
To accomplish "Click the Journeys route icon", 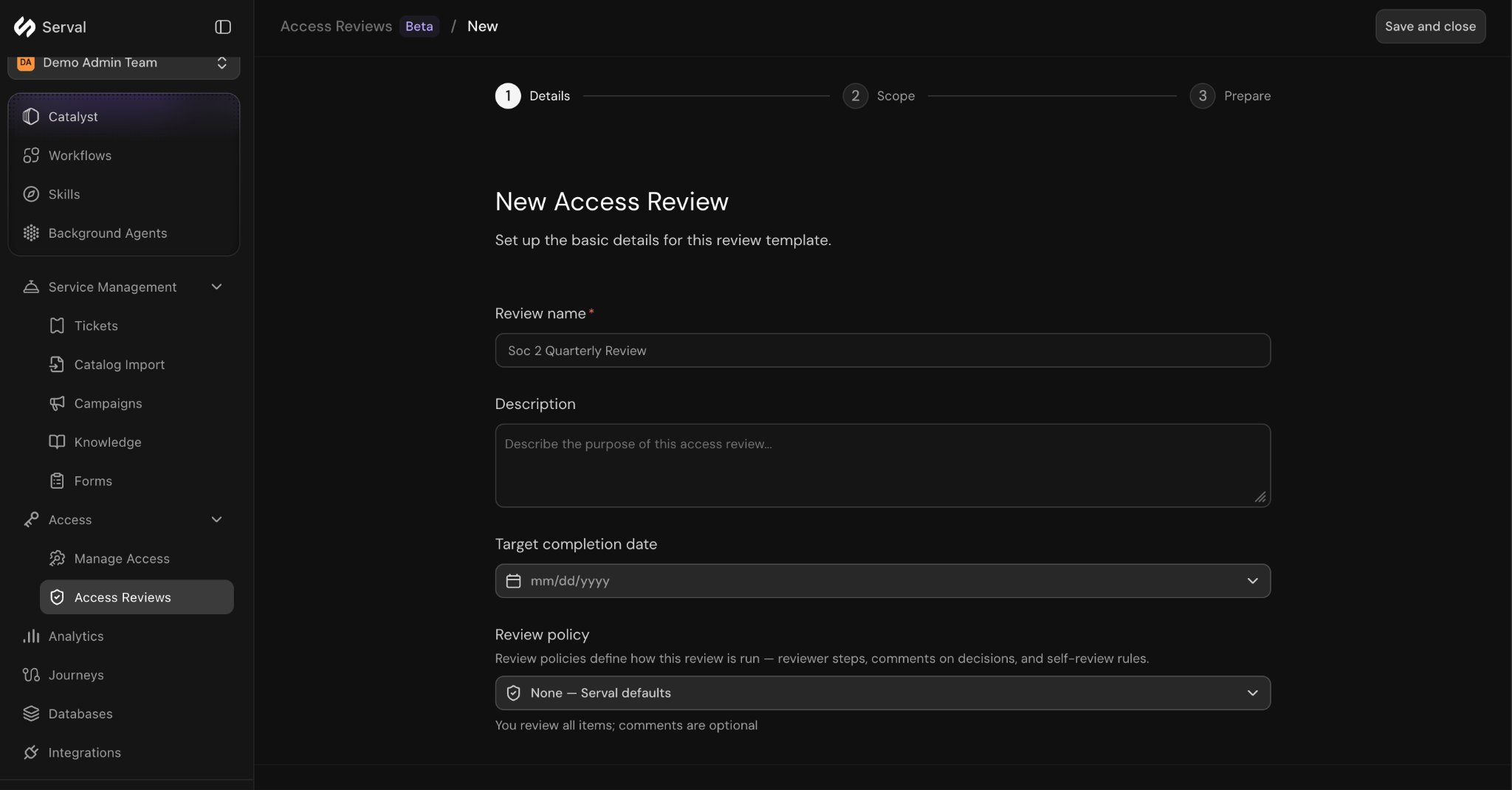I will tap(31, 675).
